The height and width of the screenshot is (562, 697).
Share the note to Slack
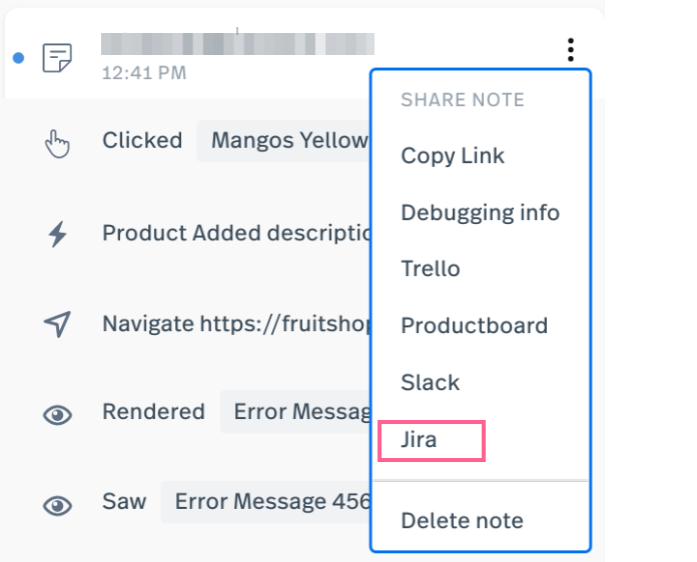(x=430, y=382)
